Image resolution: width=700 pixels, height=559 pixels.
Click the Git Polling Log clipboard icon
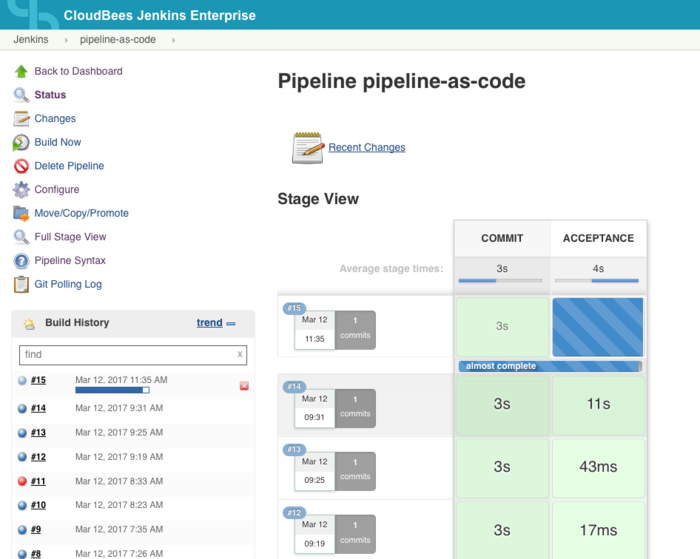pos(21,284)
